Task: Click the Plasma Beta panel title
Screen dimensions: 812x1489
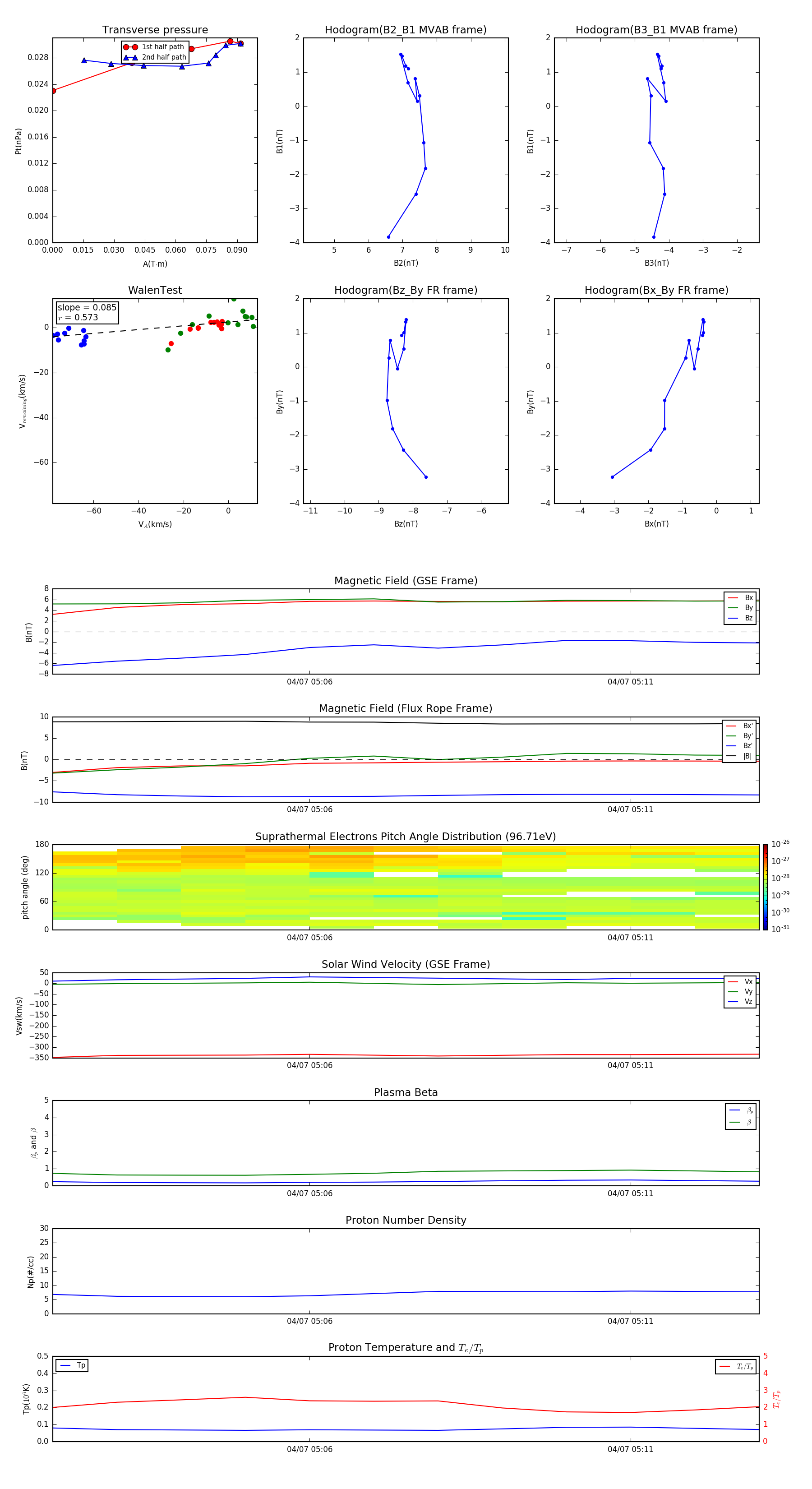Action: tap(406, 1093)
